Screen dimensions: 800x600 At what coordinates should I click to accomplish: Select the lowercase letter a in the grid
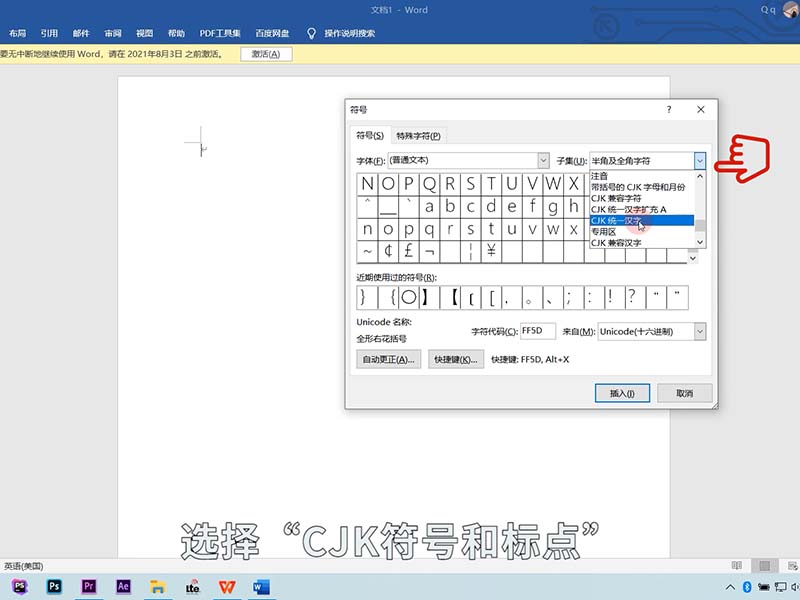tap(430, 206)
